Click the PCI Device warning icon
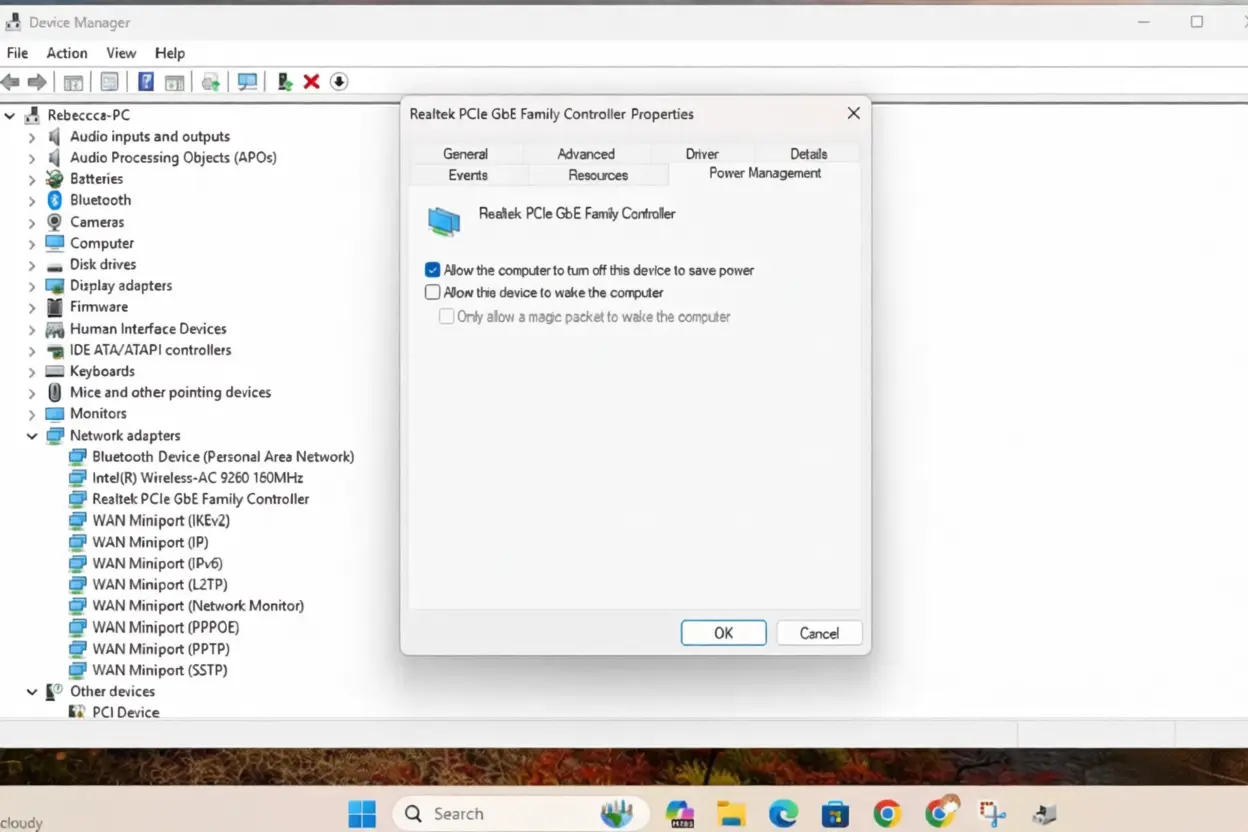 [x=77, y=712]
